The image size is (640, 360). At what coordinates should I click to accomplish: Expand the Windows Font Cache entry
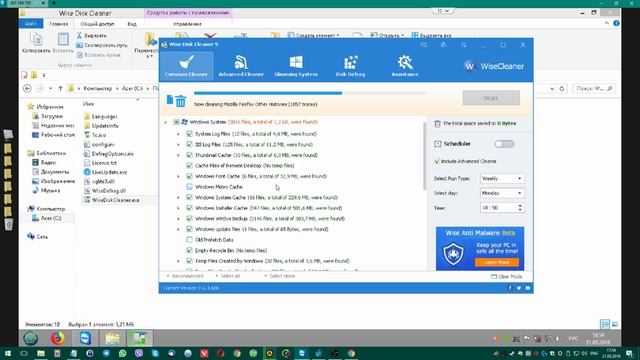pos(178,176)
